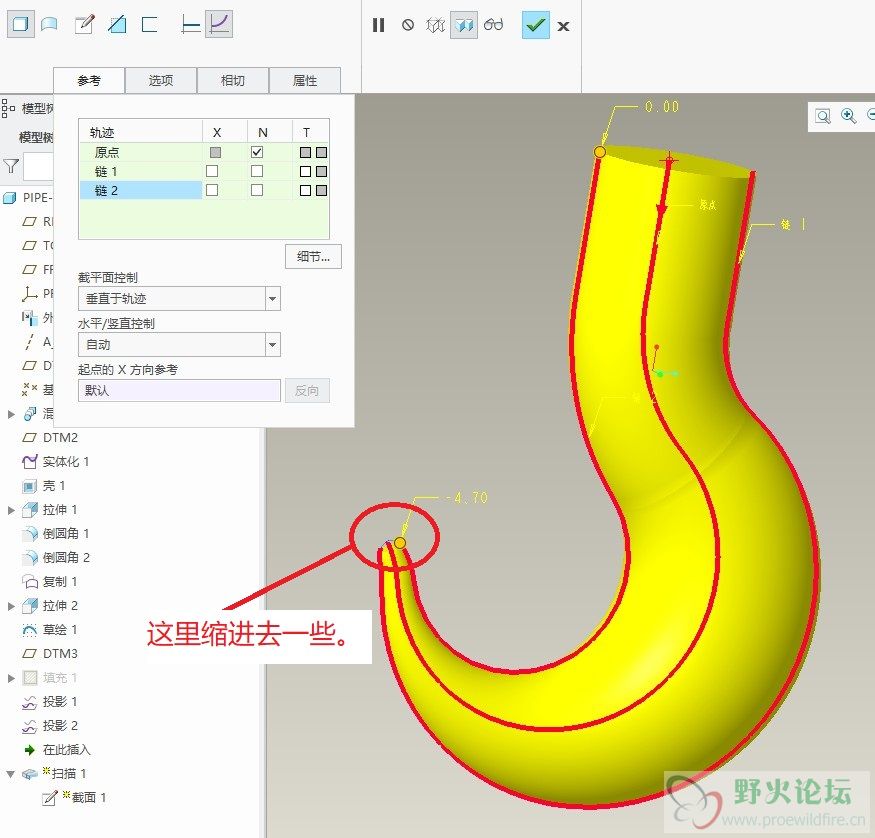Click the orange drag handle near -4.70

(x=400, y=543)
